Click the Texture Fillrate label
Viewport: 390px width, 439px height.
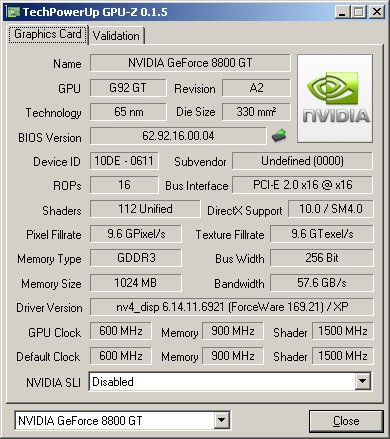pyautogui.click(x=230, y=235)
